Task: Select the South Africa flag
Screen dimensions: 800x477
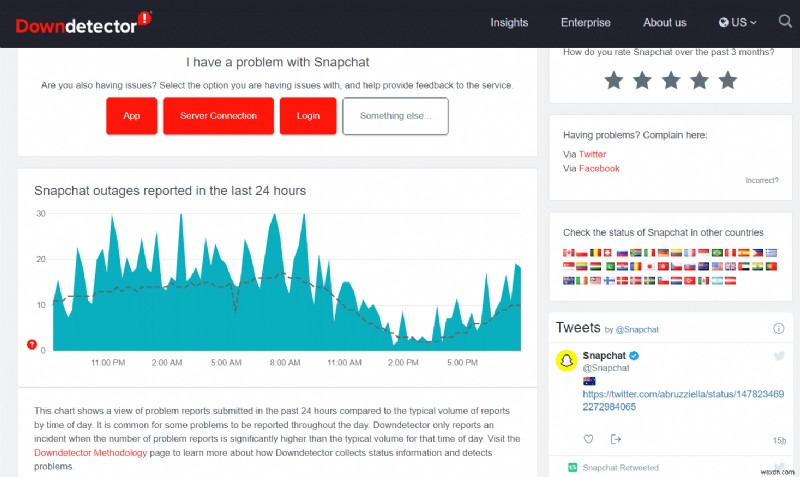Action: click(x=636, y=253)
